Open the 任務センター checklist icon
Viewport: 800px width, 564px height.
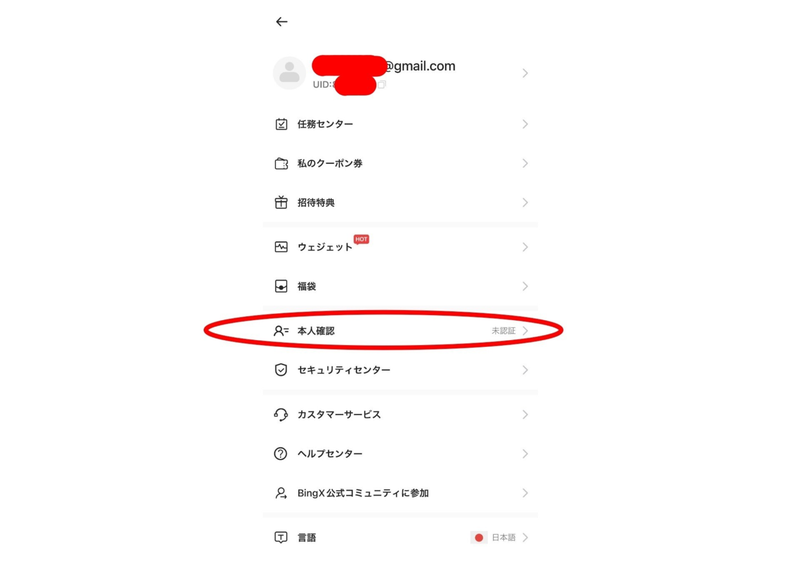281,124
